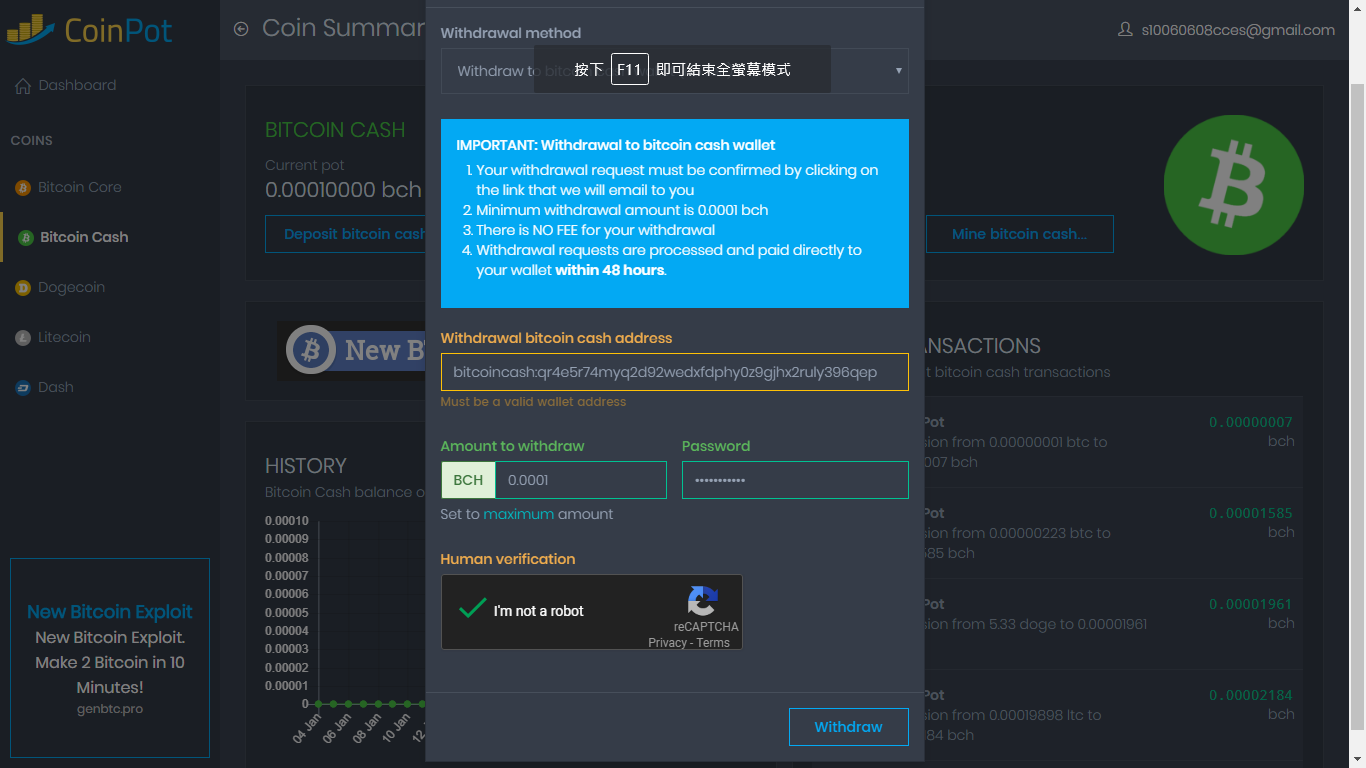1366x768 pixels.
Task: Click the Dash coin icon
Action: click(x=23, y=388)
